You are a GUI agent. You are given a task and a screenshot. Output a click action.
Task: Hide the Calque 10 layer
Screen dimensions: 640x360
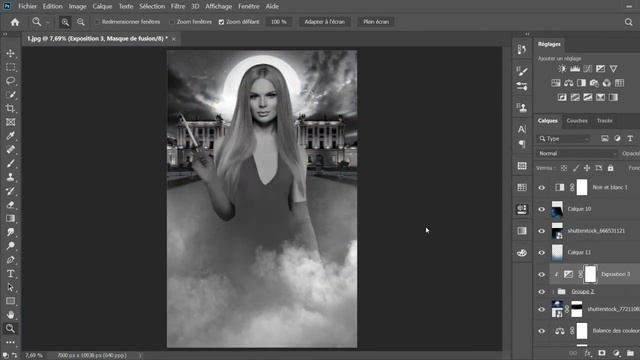point(542,209)
